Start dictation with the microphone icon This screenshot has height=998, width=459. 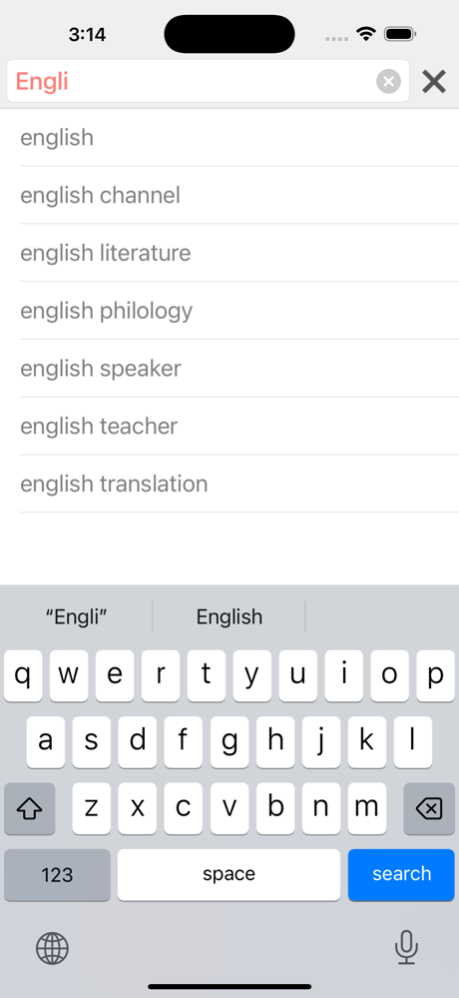[x=406, y=948]
